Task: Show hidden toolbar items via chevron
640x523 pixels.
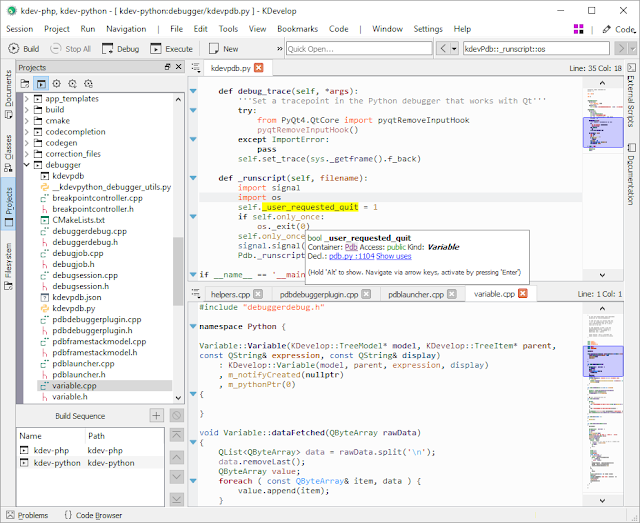Action: (x=280, y=49)
